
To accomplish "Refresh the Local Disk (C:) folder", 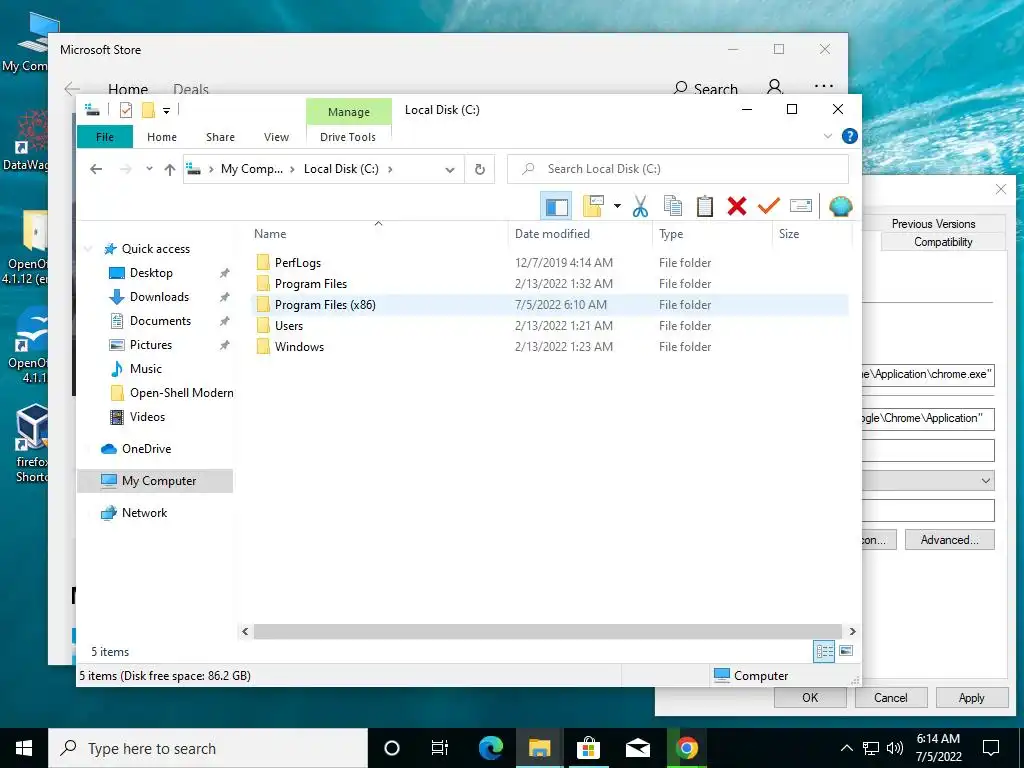I will [x=480, y=170].
